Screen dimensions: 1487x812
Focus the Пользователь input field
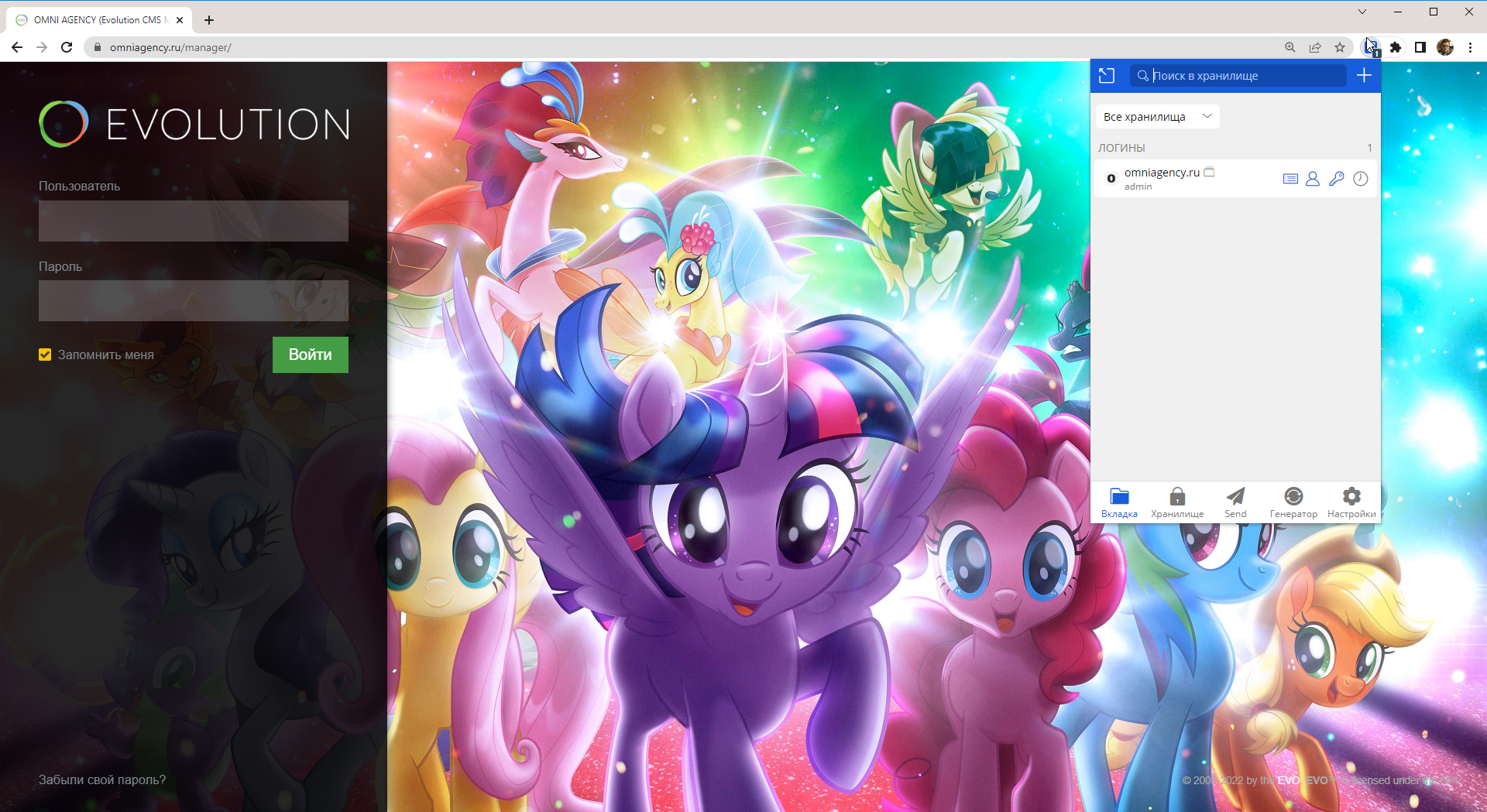click(194, 221)
